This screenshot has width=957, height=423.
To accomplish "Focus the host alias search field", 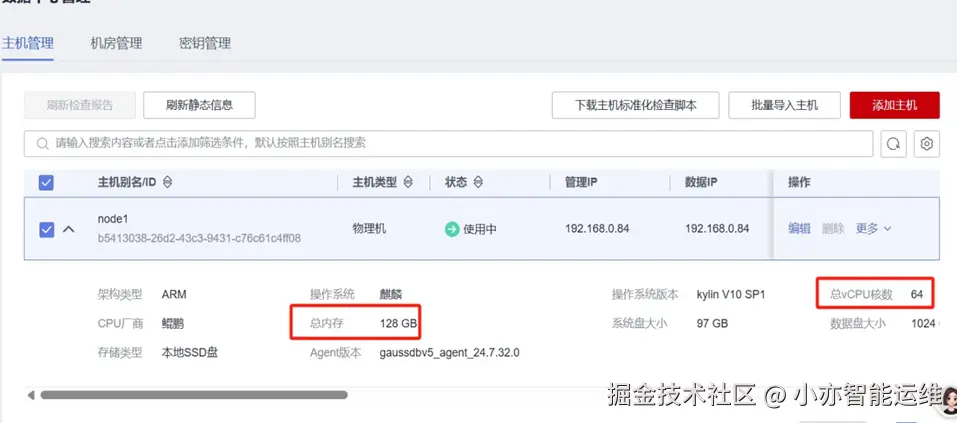I will (449, 143).
